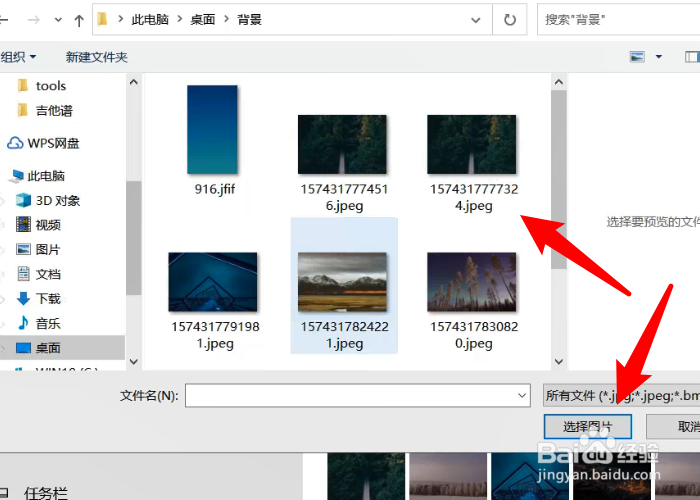Click the forward navigation arrow

click(33, 20)
